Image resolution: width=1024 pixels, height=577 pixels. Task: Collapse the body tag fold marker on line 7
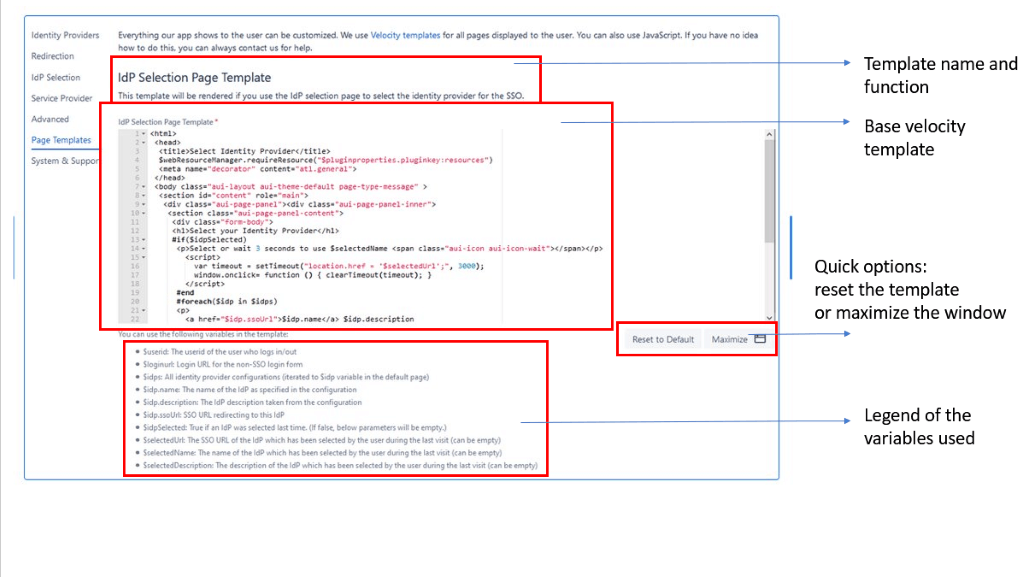[143, 187]
